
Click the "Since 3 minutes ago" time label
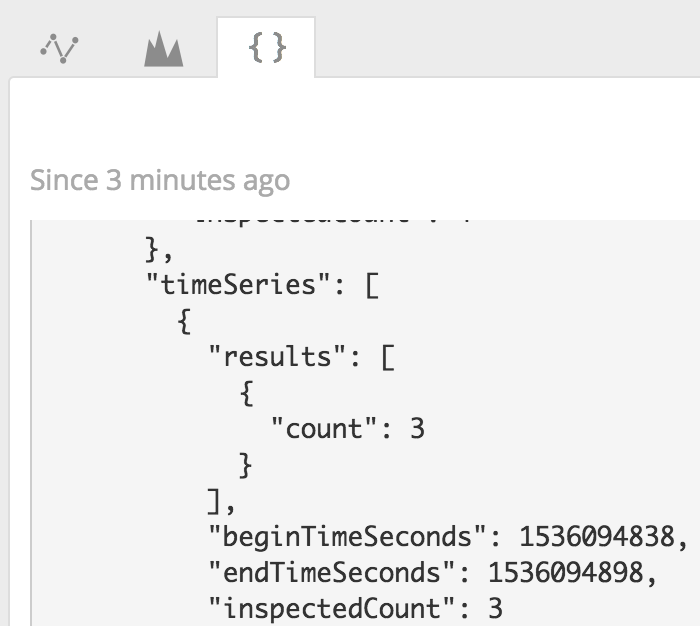coord(160,180)
